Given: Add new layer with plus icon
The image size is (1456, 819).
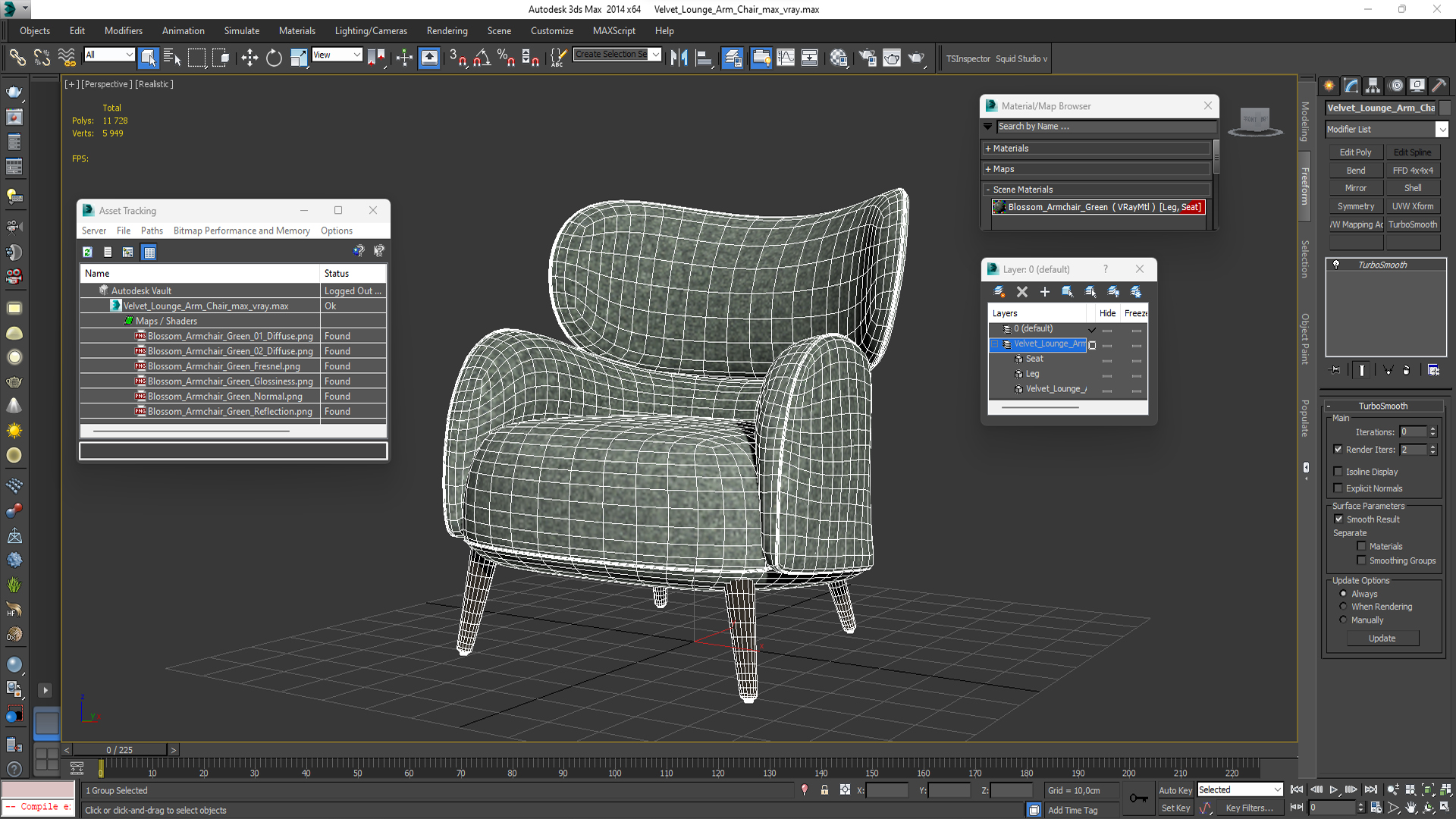Looking at the screenshot, I should (1044, 291).
